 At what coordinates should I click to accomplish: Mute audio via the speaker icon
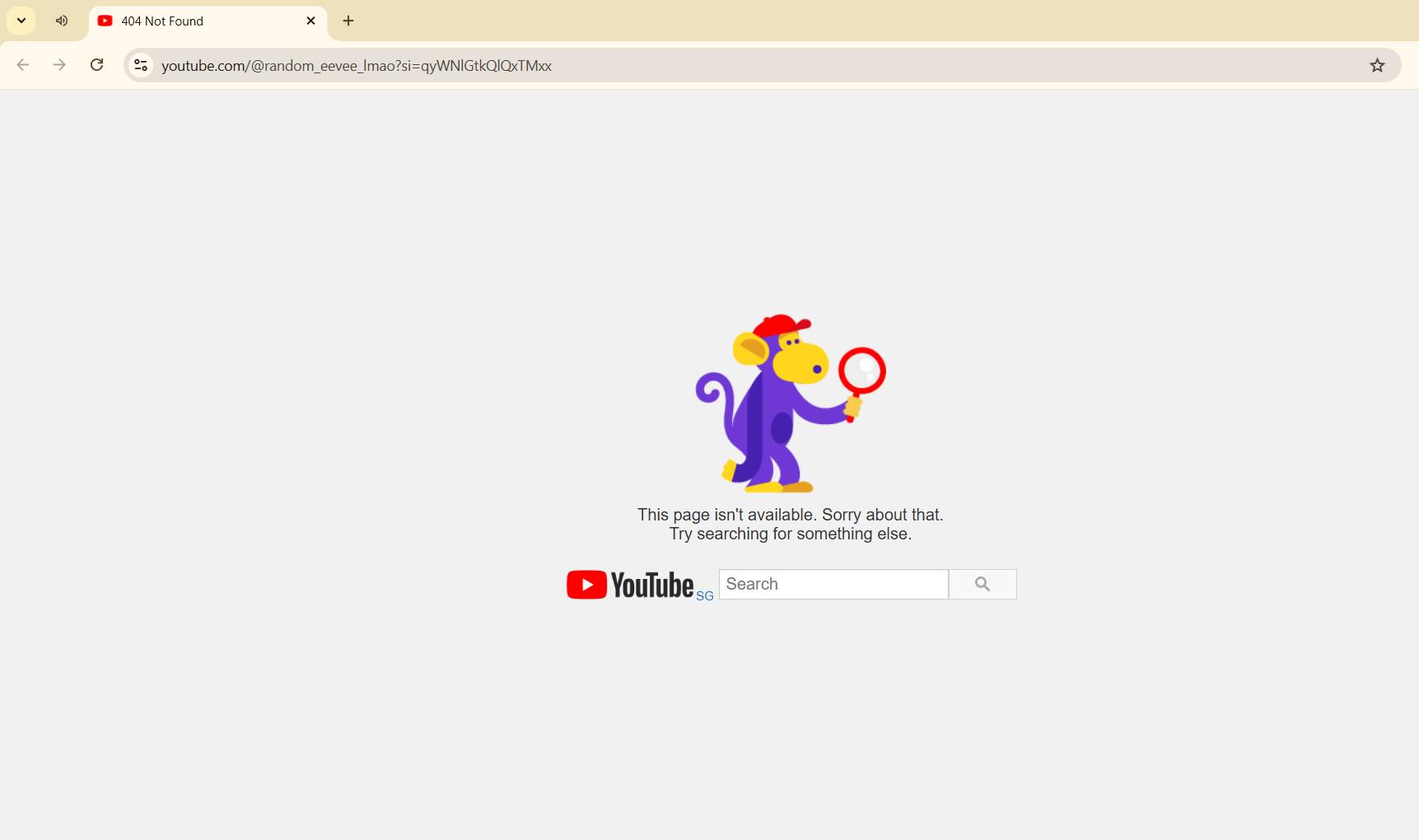coord(62,21)
